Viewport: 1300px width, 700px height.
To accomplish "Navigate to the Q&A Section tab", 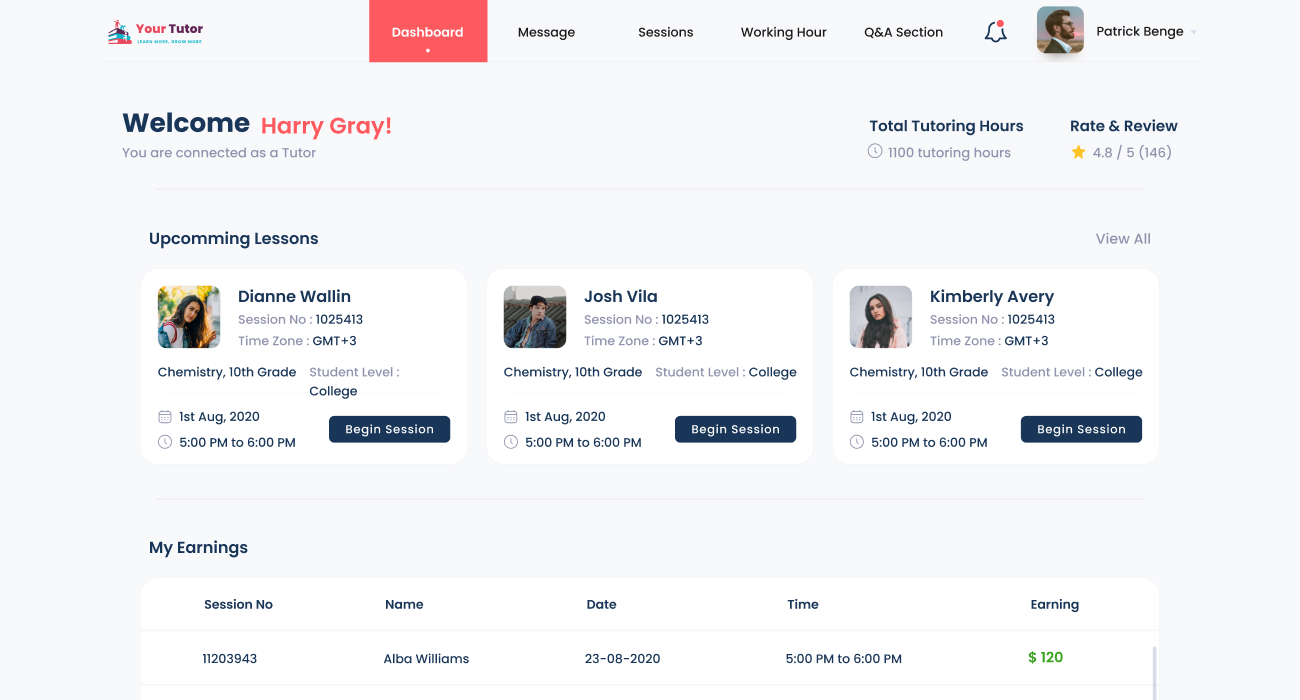I will point(903,32).
